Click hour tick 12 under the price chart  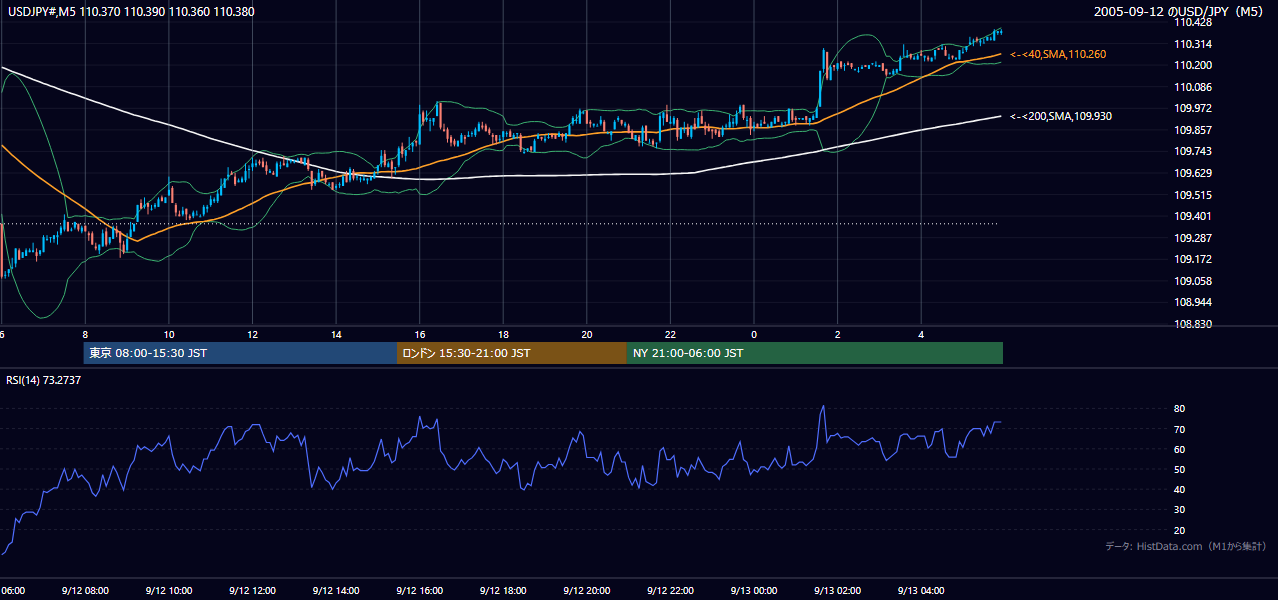pos(253,334)
